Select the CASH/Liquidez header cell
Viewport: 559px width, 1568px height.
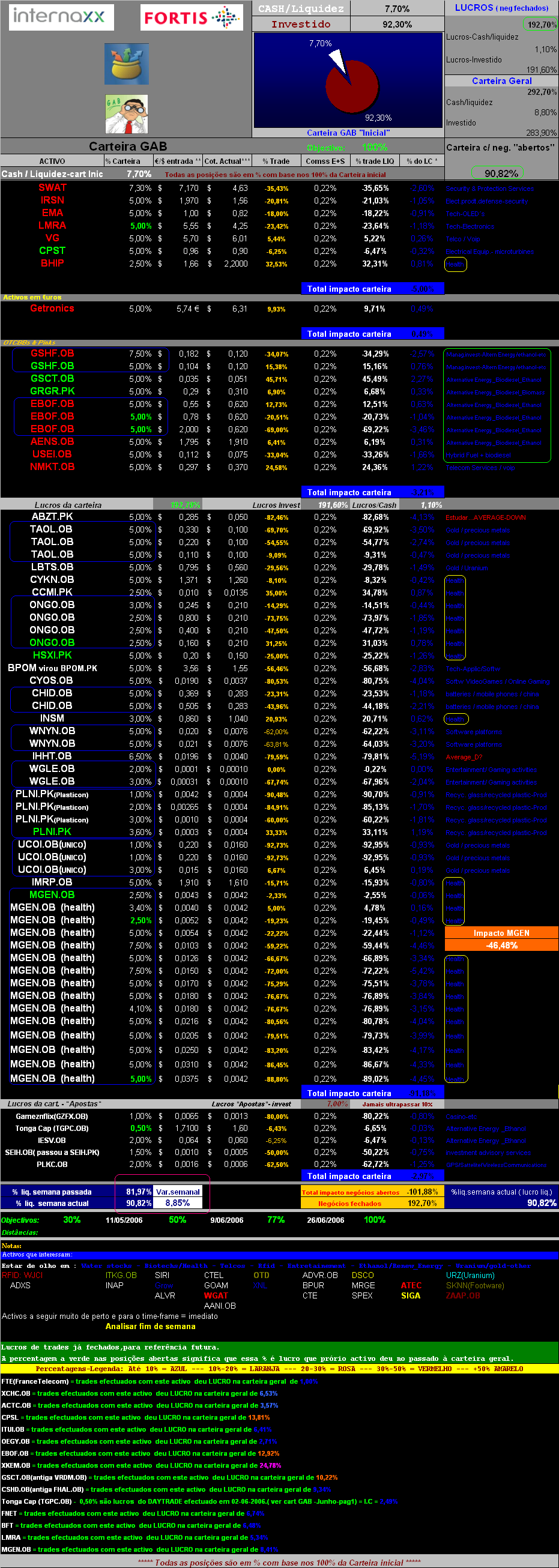(x=301, y=8)
